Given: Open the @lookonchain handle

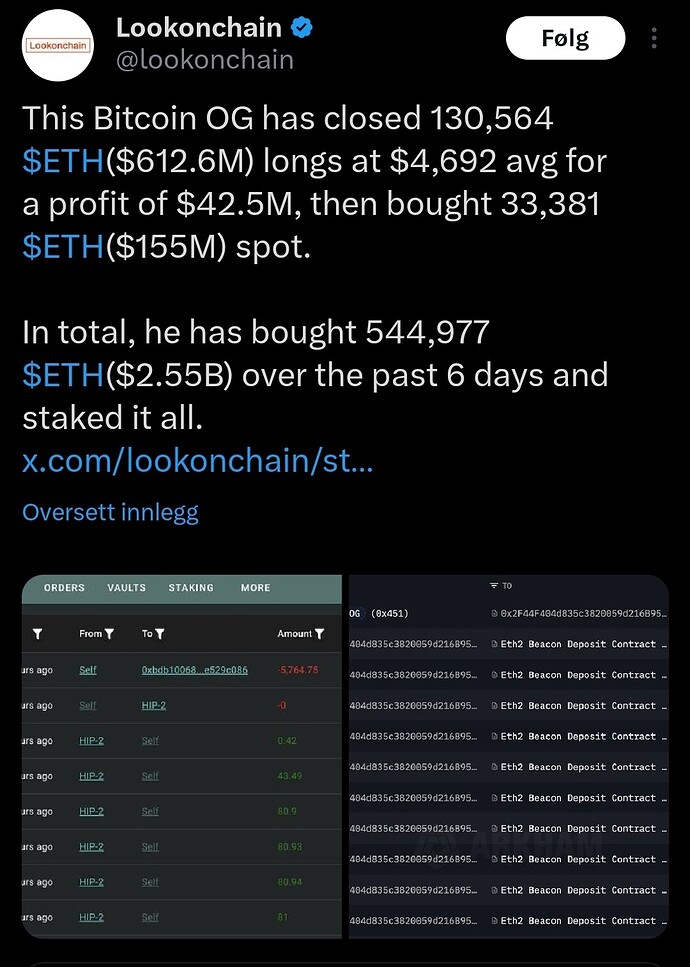Looking at the screenshot, I should 205,60.
